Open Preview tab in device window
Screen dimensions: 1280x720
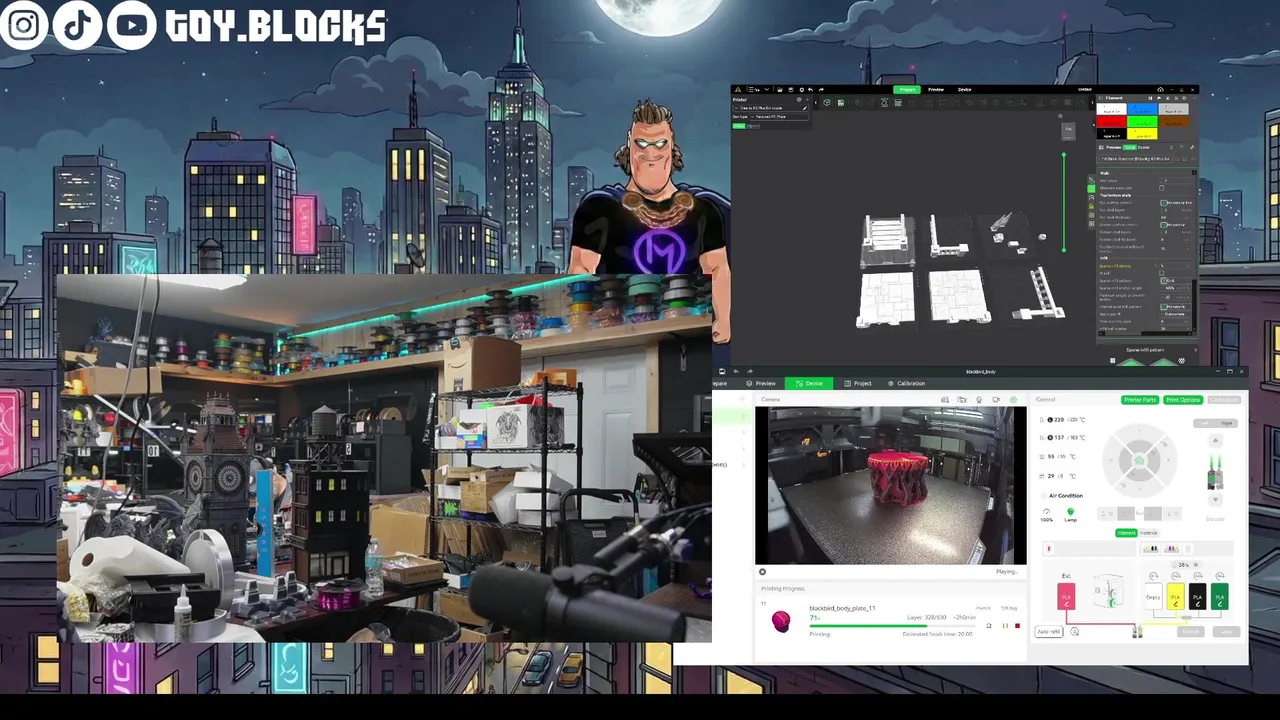(760, 384)
